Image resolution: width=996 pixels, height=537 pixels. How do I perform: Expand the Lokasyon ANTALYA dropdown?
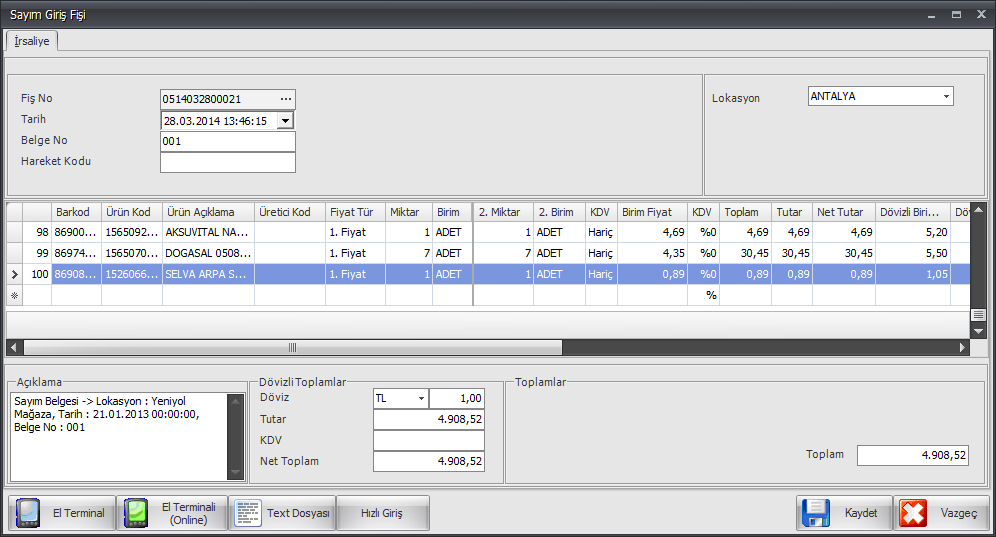pyautogui.click(x=945, y=97)
